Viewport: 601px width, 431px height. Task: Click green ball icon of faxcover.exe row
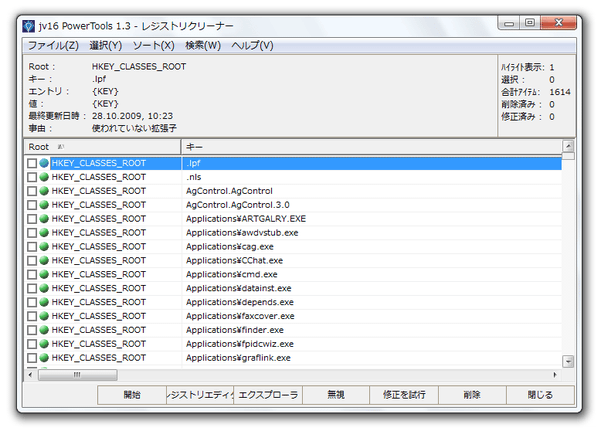(44, 316)
